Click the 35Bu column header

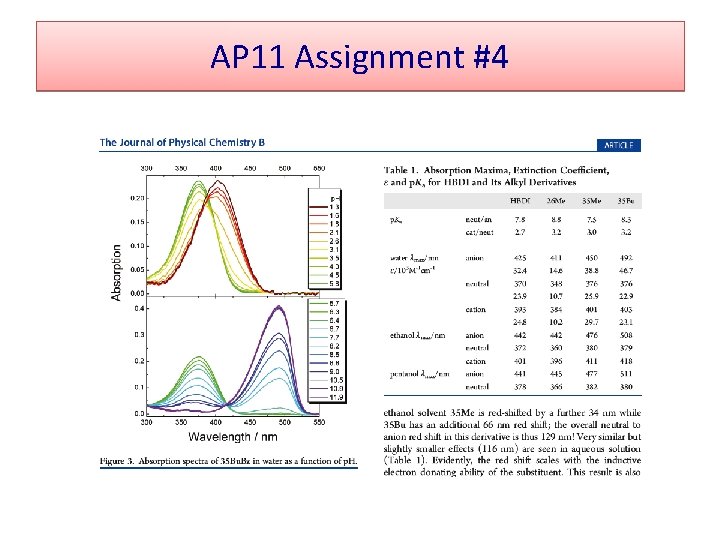(626, 201)
